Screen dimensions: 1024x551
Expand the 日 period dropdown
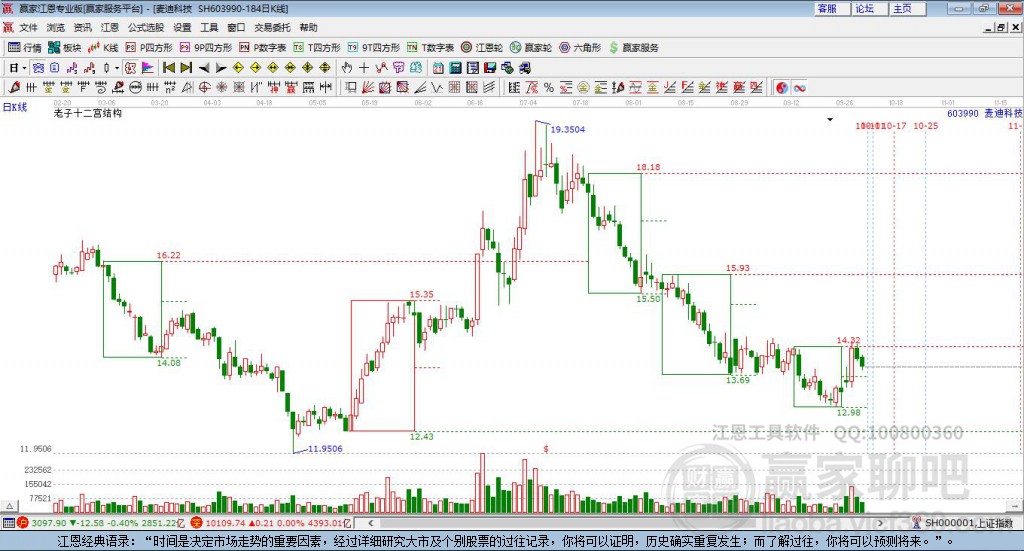pyautogui.click(x=25, y=68)
